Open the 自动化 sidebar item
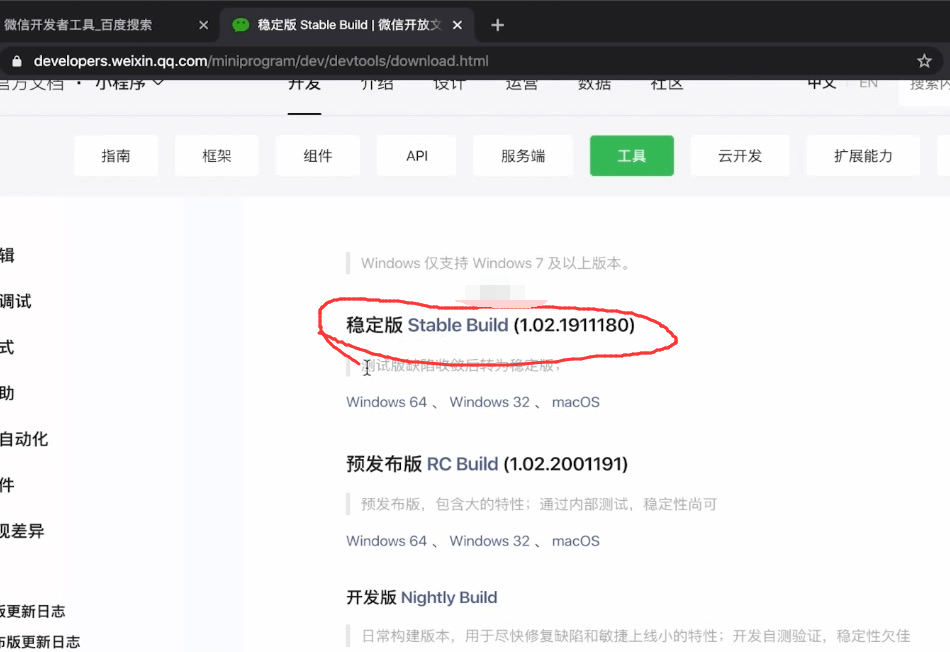The height and width of the screenshot is (652, 950). 24,439
